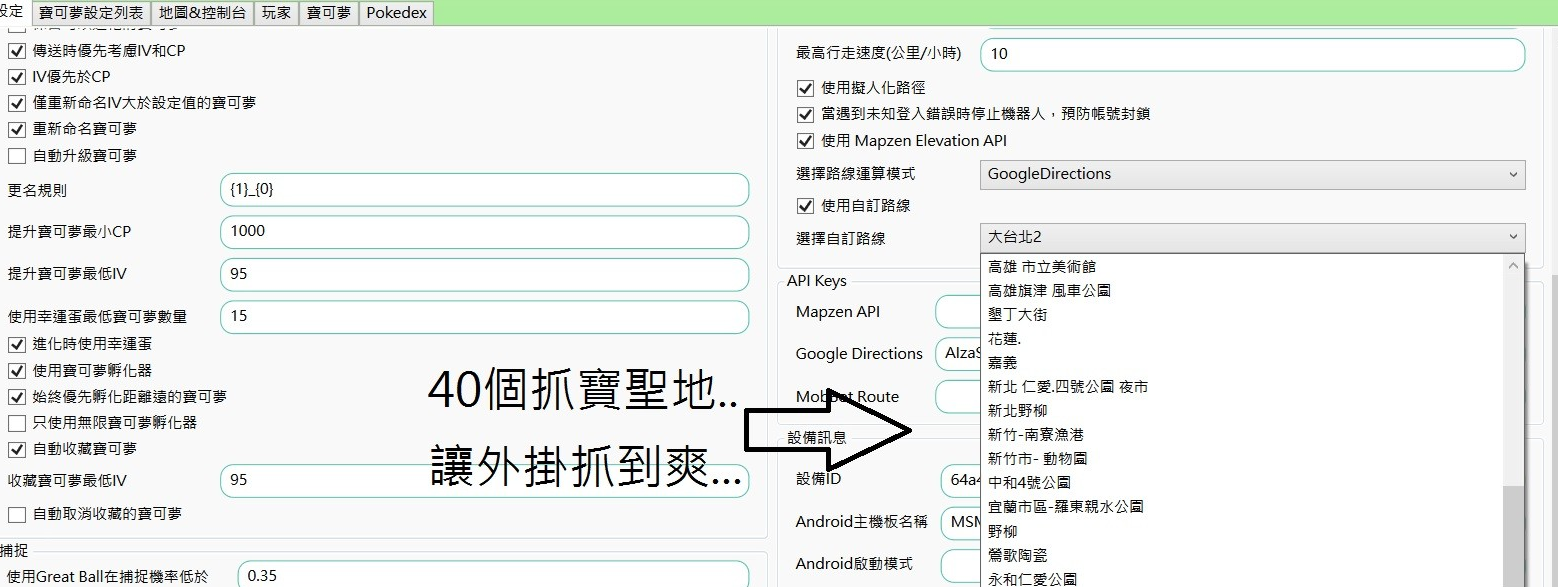Screen dimensions: 1558x587
Task: Select 墾丁大街 from the route list
Action: point(1017,315)
